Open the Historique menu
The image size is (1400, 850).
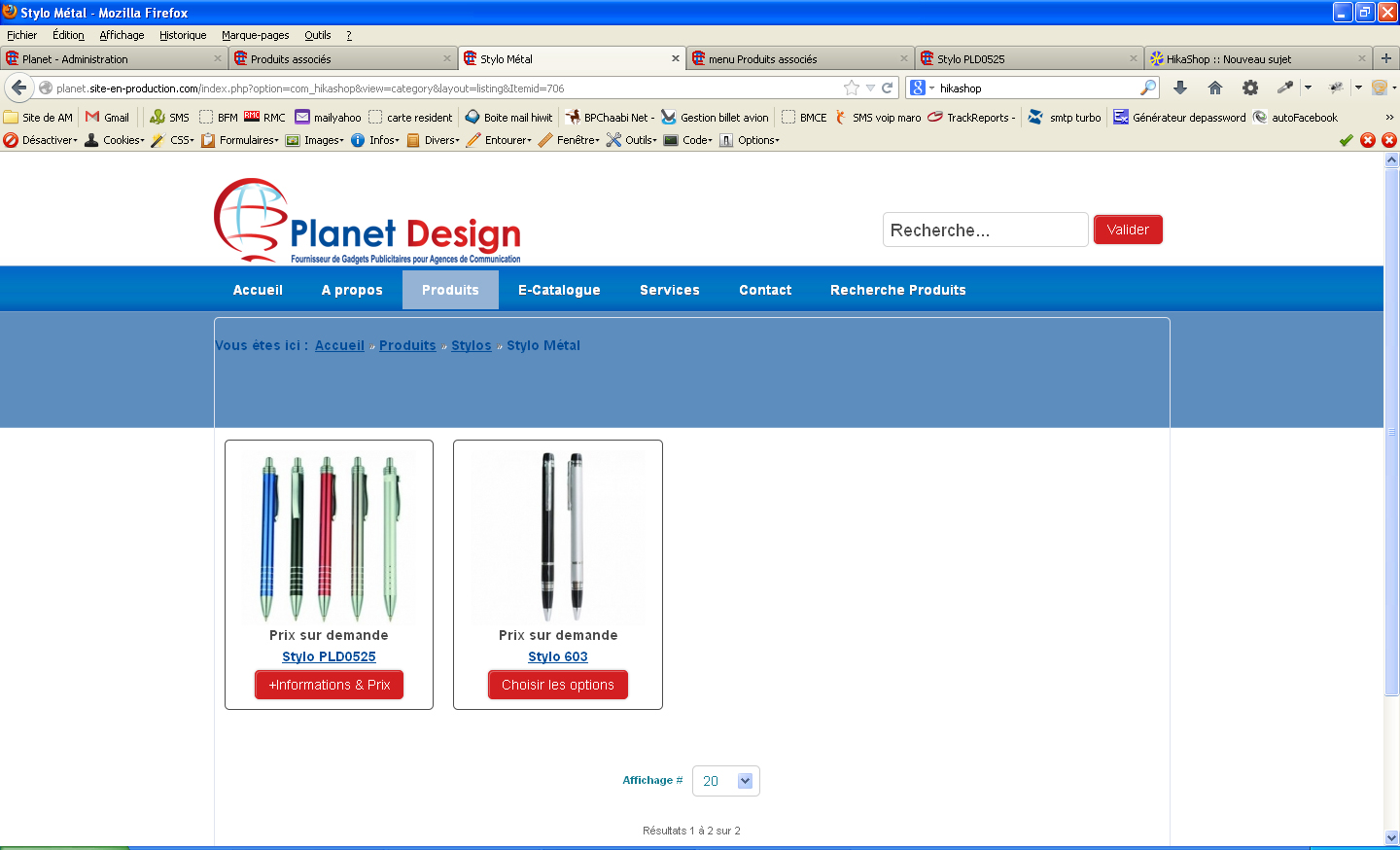(183, 35)
